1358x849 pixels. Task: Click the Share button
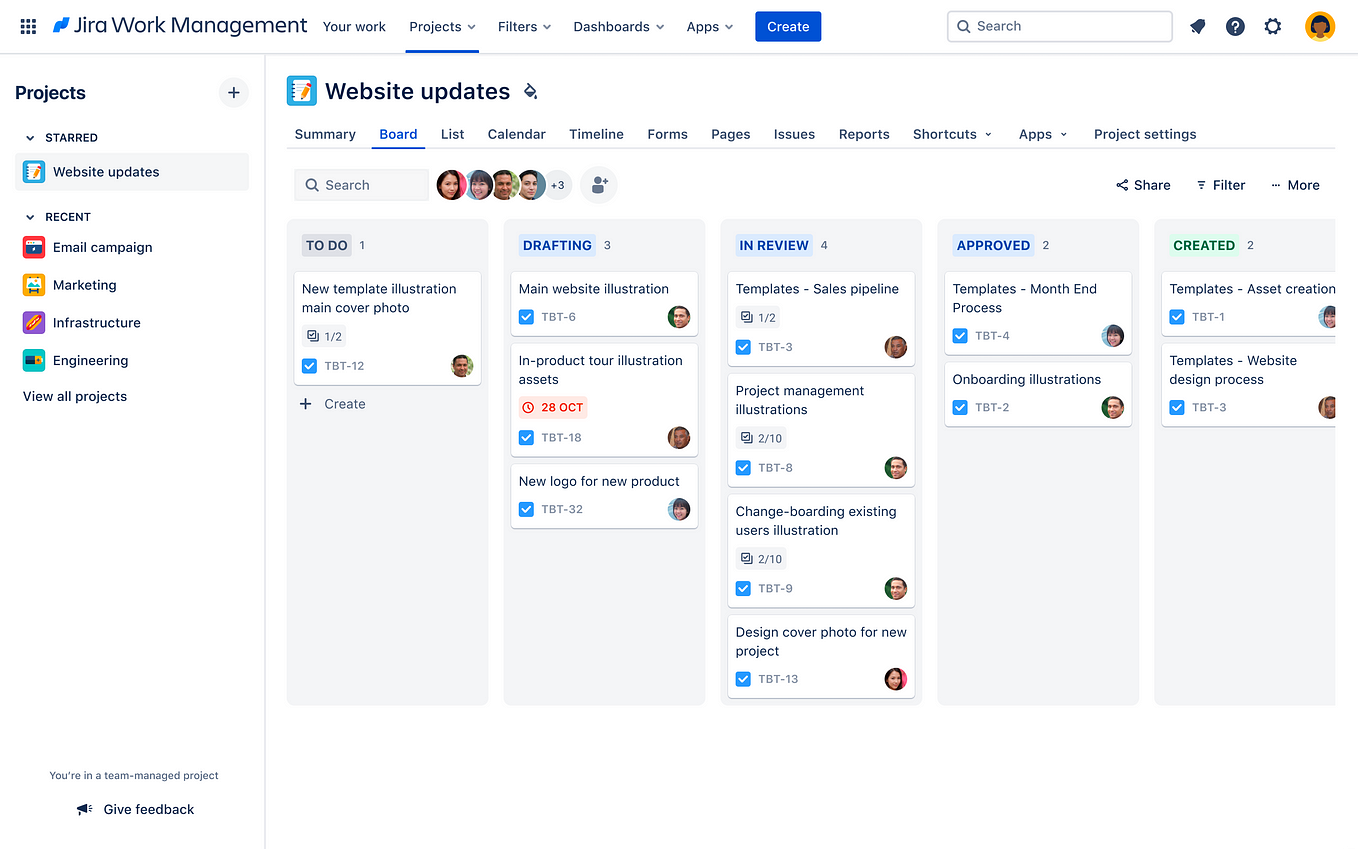pos(1143,185)
